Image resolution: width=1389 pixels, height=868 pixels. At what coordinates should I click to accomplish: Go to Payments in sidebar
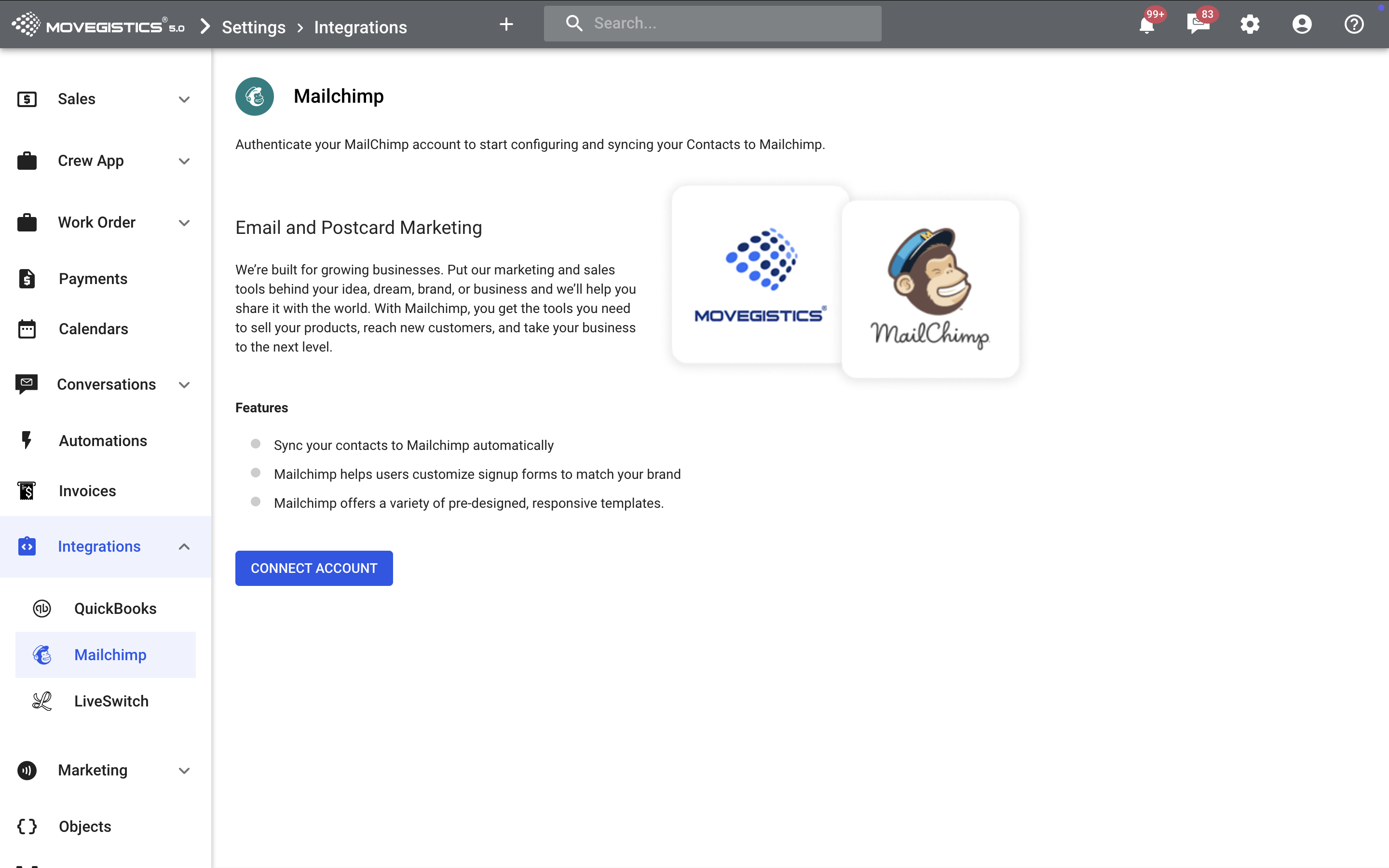click(93, 279)
